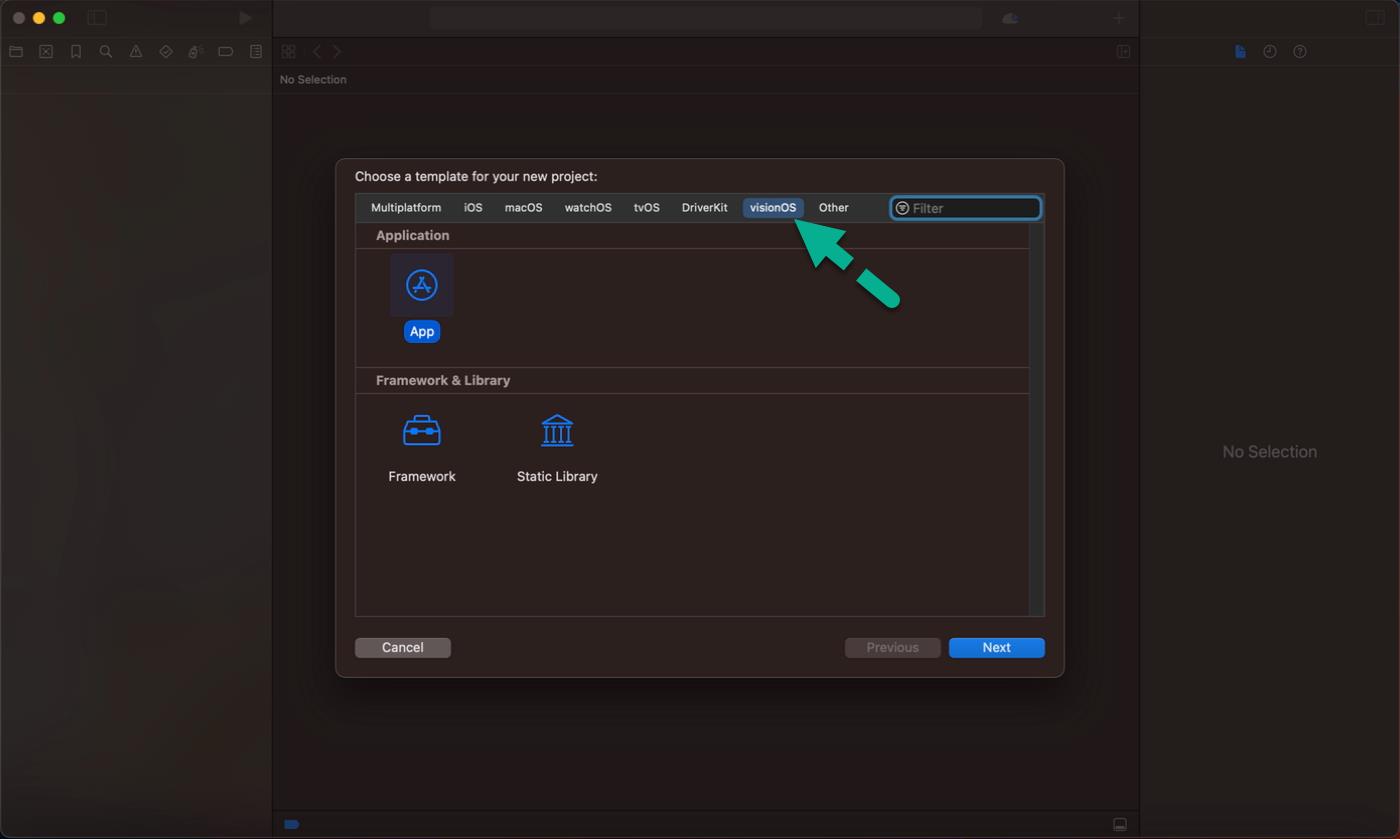Image resolution: width=1400 pixels, height=839 pixels.
Task: Switch to the iOS template tab
Action: coord(472,208)
